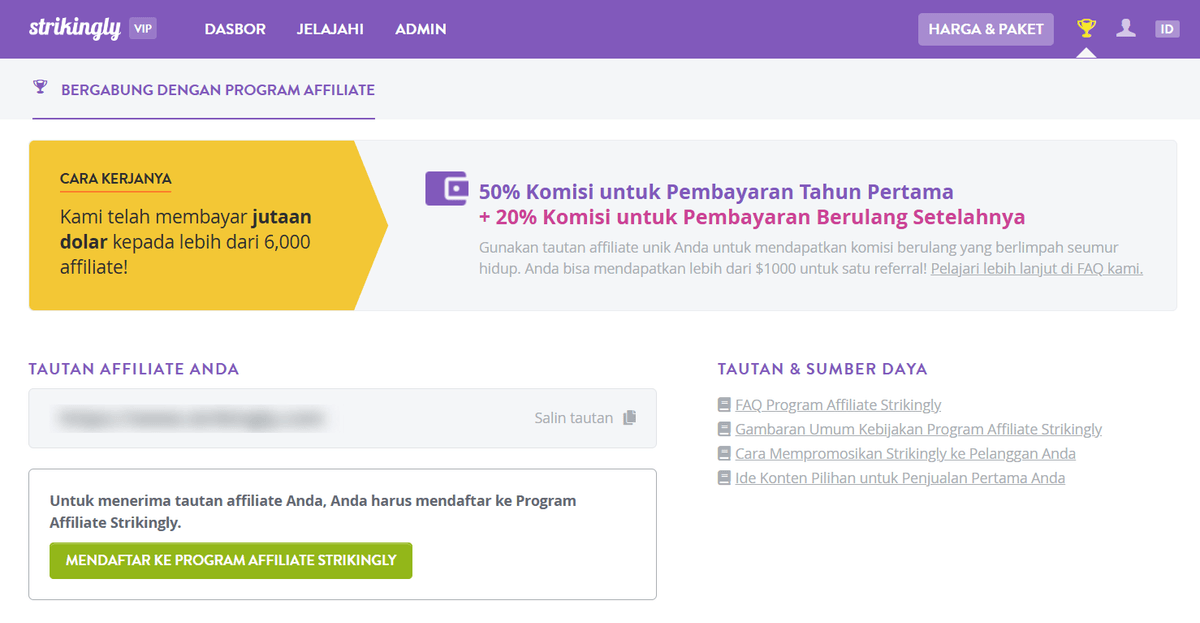This screenshot has width=1200, height=623.
Task: Click book icon beside Gambaran Umum Kebijakan
Action: [724, 429]
